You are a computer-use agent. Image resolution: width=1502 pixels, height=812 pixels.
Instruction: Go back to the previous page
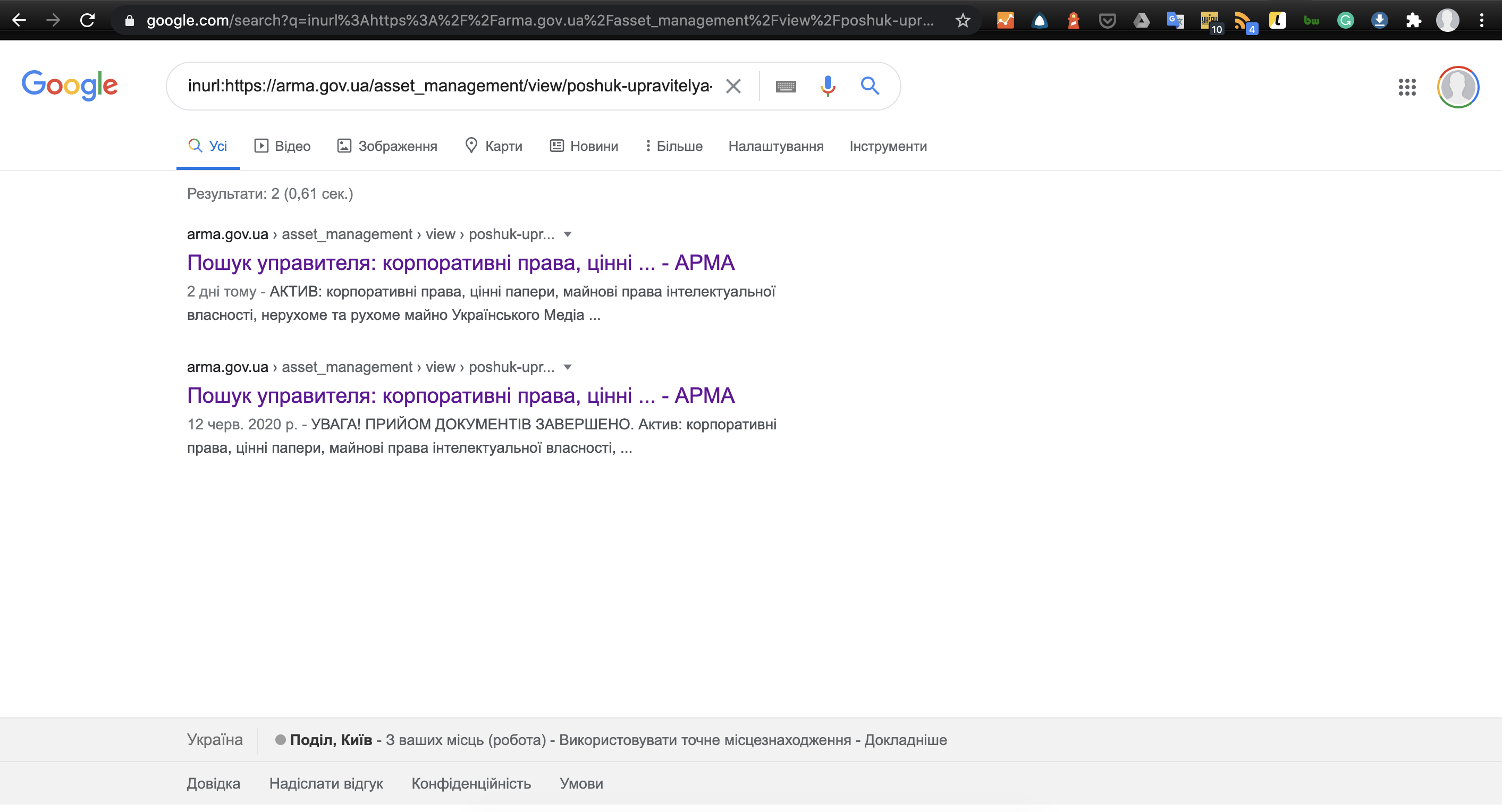pyautogui.click(x=19, y=20)
